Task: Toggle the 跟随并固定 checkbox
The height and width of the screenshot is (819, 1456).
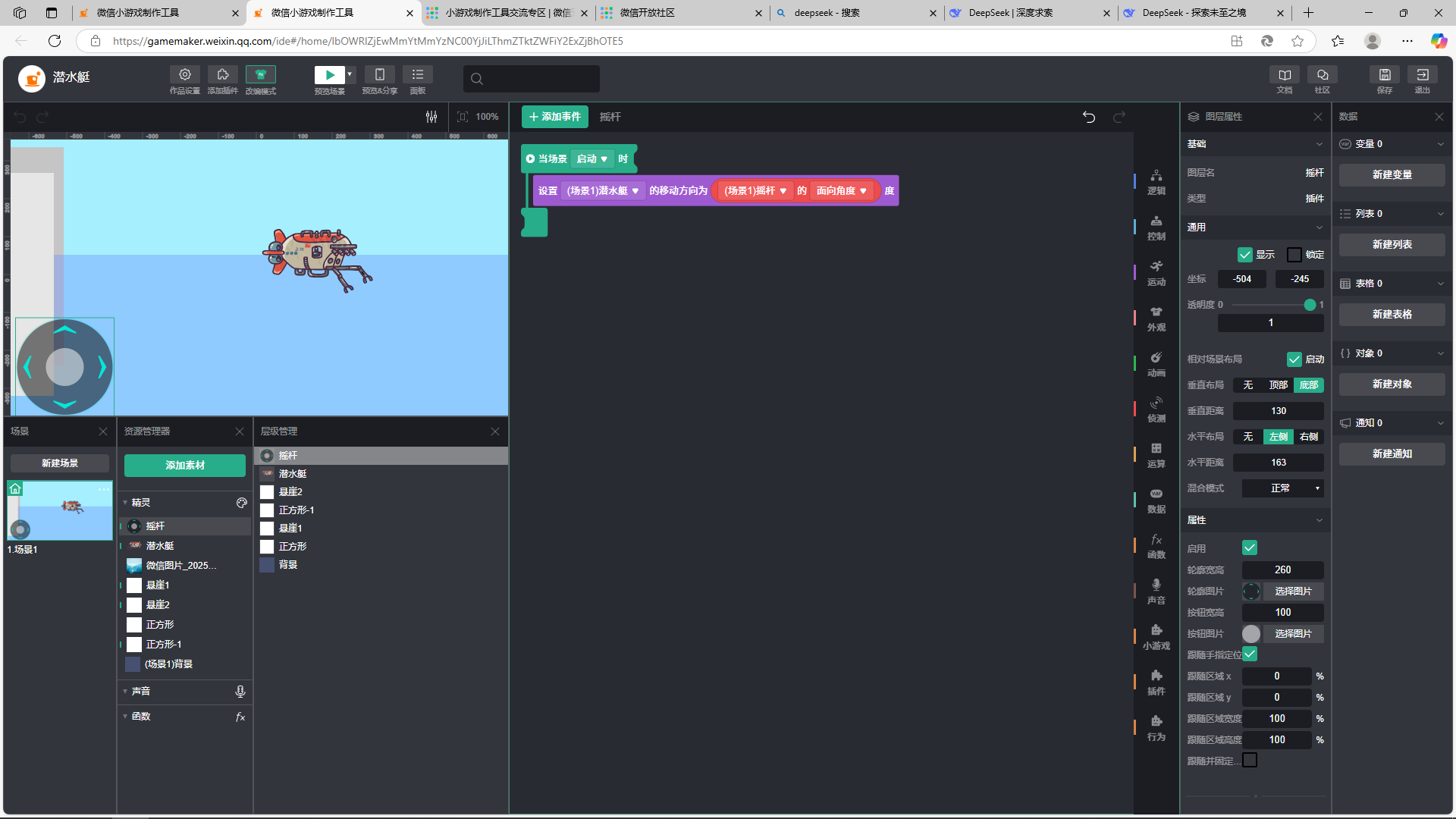Action: point(1250,760)
